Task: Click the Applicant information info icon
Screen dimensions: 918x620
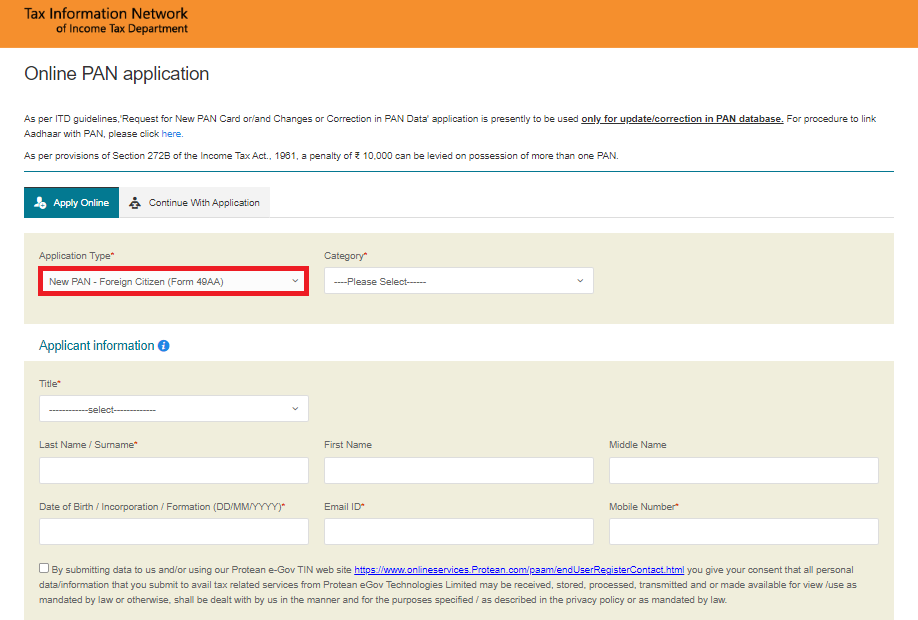Action: pos(164,346)
